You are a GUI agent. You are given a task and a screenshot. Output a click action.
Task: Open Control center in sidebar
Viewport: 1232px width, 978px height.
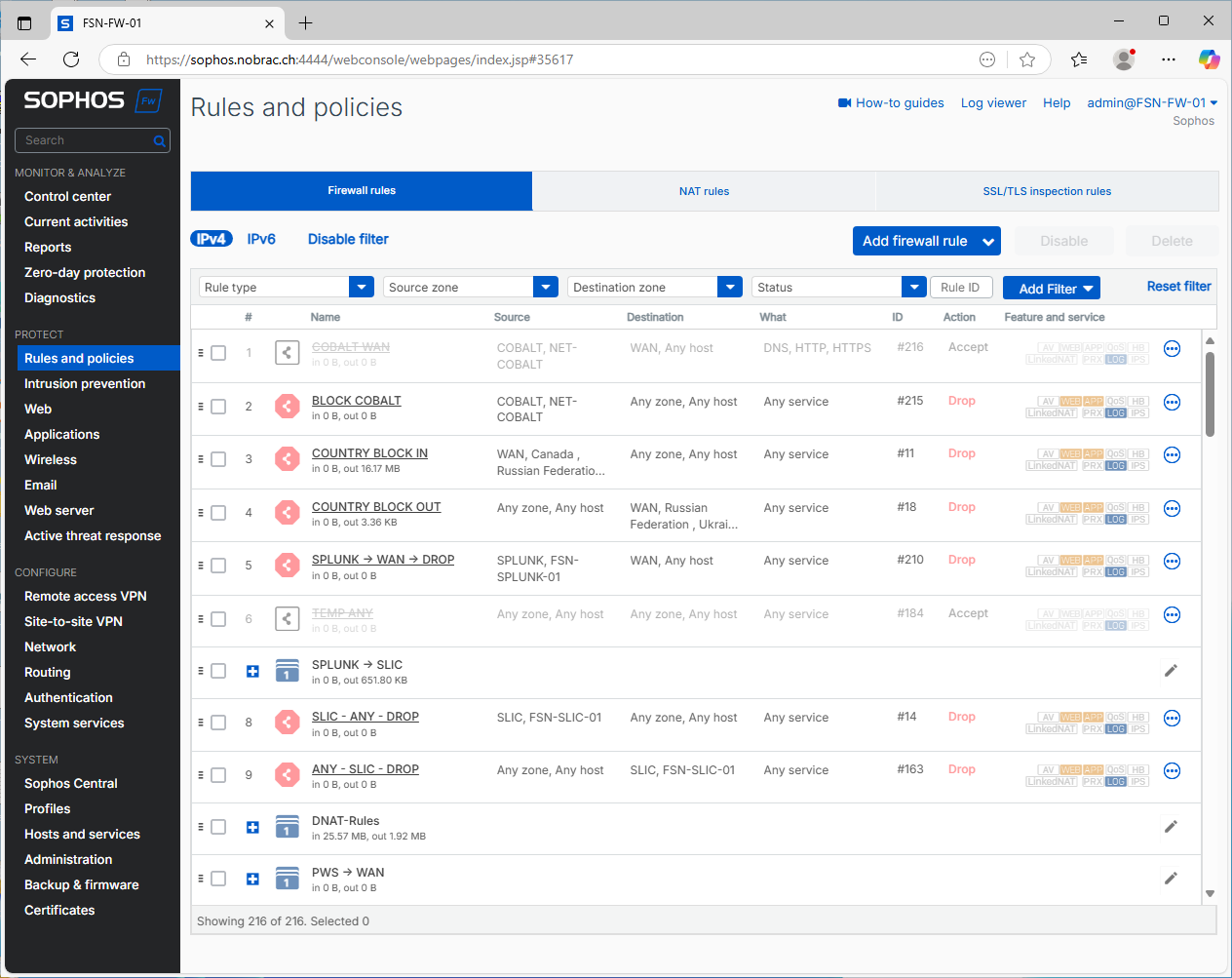67,196
